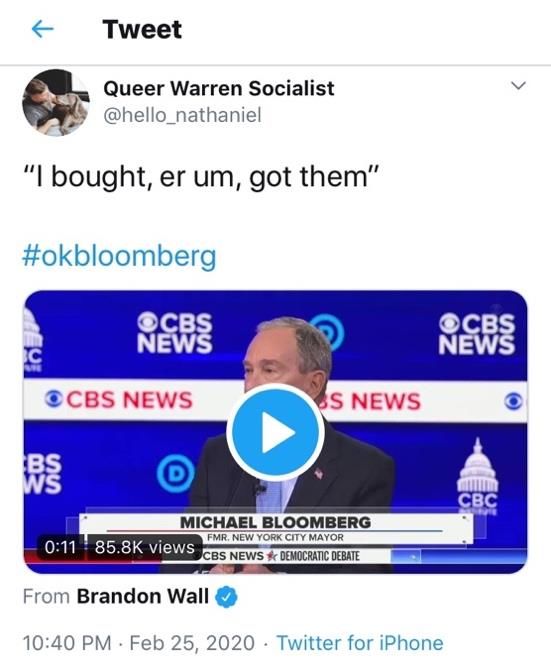The image size is (551, 670).
Task: Click the CBS News logo at video top-right
Action: pos(477,334)
